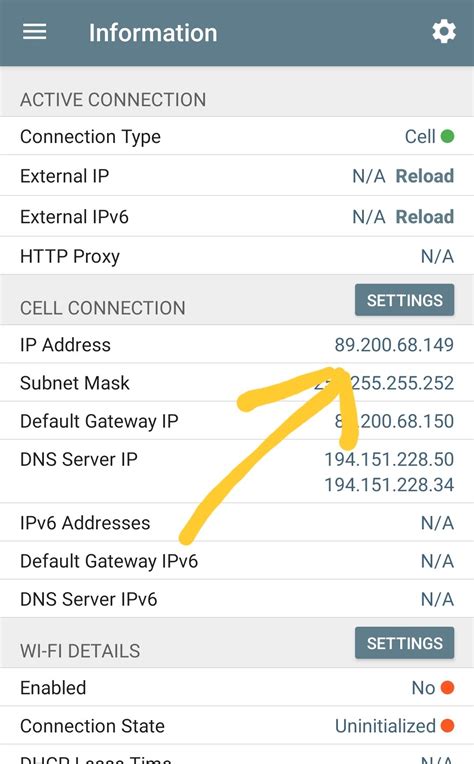
Task: Reload the External IPv6 value
Action: tap(425, 217)
